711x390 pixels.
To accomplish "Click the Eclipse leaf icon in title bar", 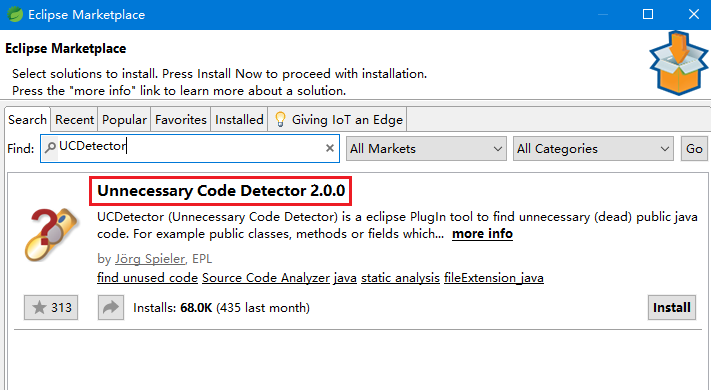I will click(x=15, y=15).
